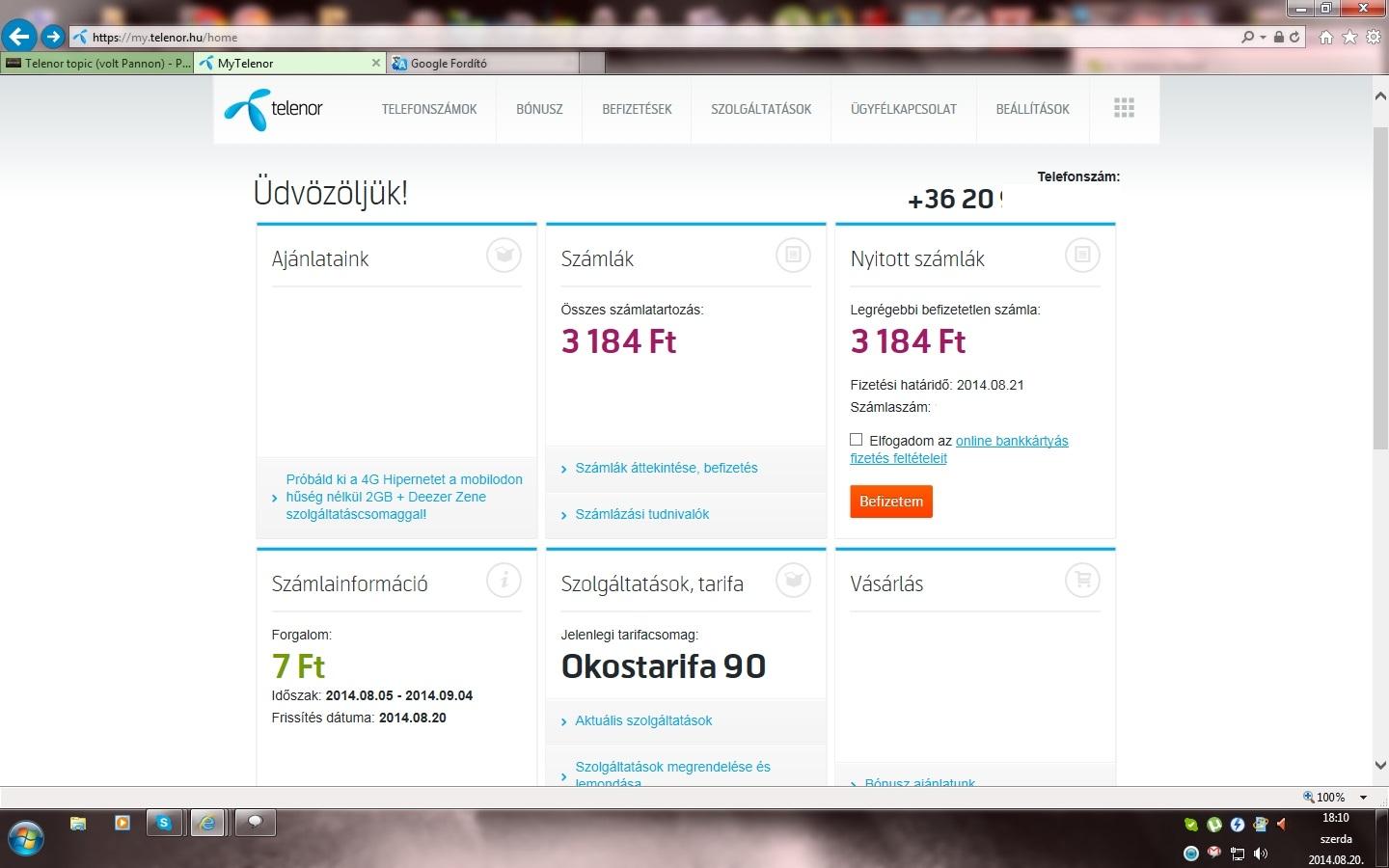Viewport: 1389px width, 868px height.
Task: Click the page scrollbar up arrow
Action: click(x=1380, y=95)
